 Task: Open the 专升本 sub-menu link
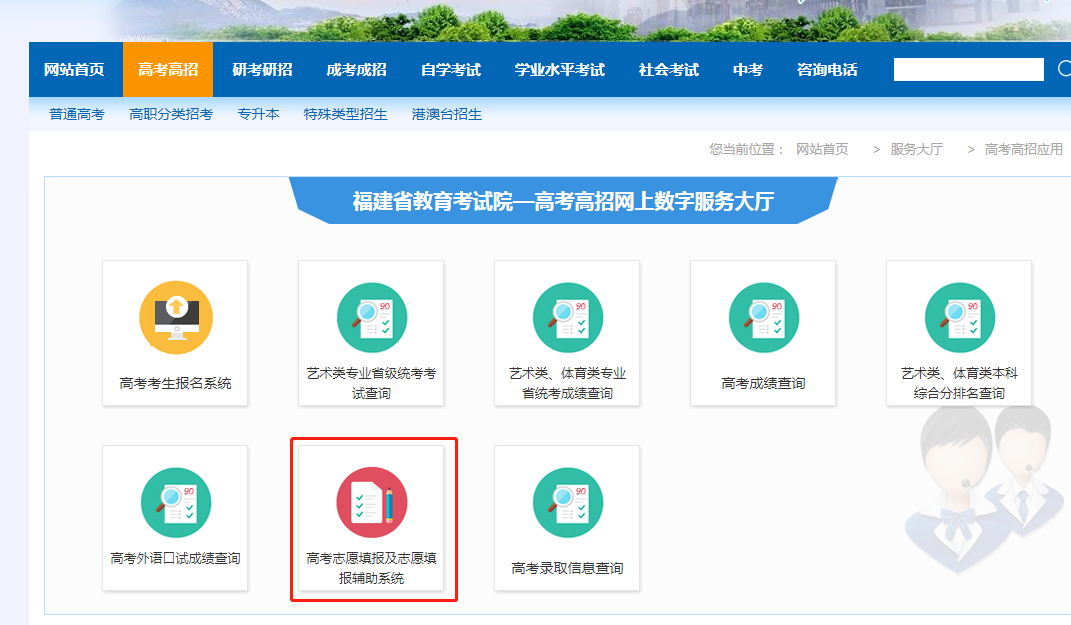point(258,114)
